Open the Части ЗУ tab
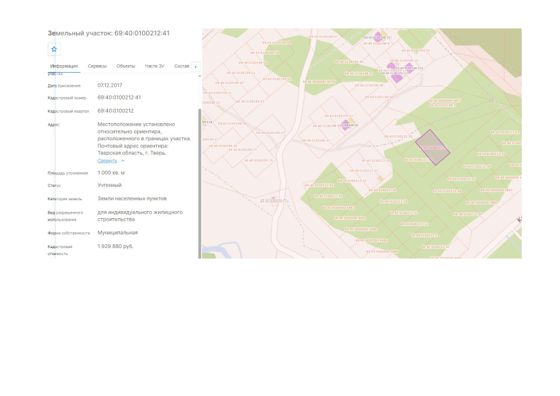 click(154, 66)
